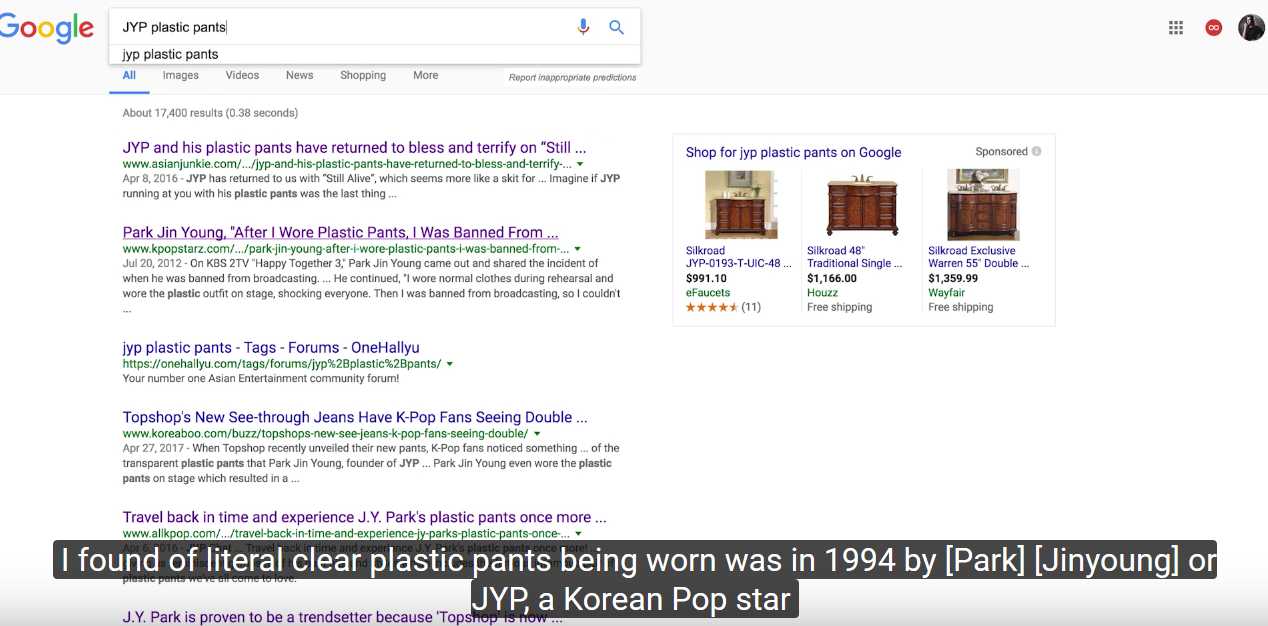Expand the asianjunkie result URL dropdown arrow
Screen dimensions: 1268x626
coord(580,164)
